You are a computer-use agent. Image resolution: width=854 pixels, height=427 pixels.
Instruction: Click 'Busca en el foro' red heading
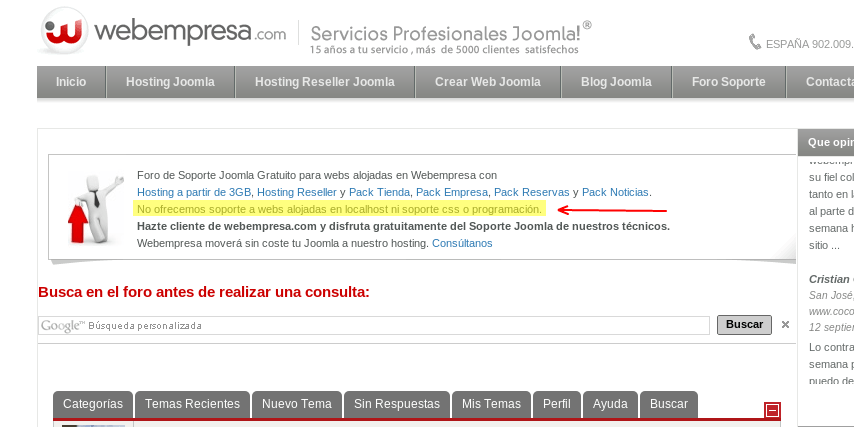pyautogui.click(x=204, y=292)
